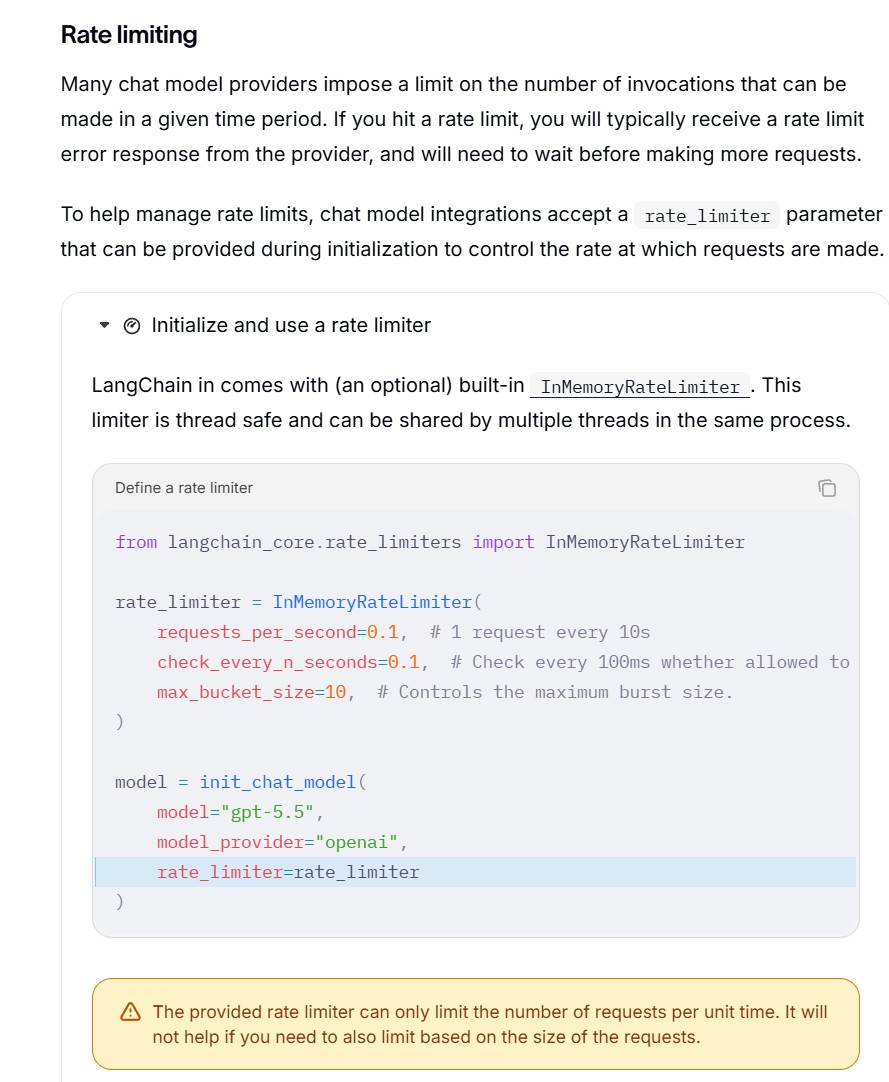Viewport: 889px width, 1082px height.
Task: Click the requests_per_second=0.1 argument
Action: 278,632
